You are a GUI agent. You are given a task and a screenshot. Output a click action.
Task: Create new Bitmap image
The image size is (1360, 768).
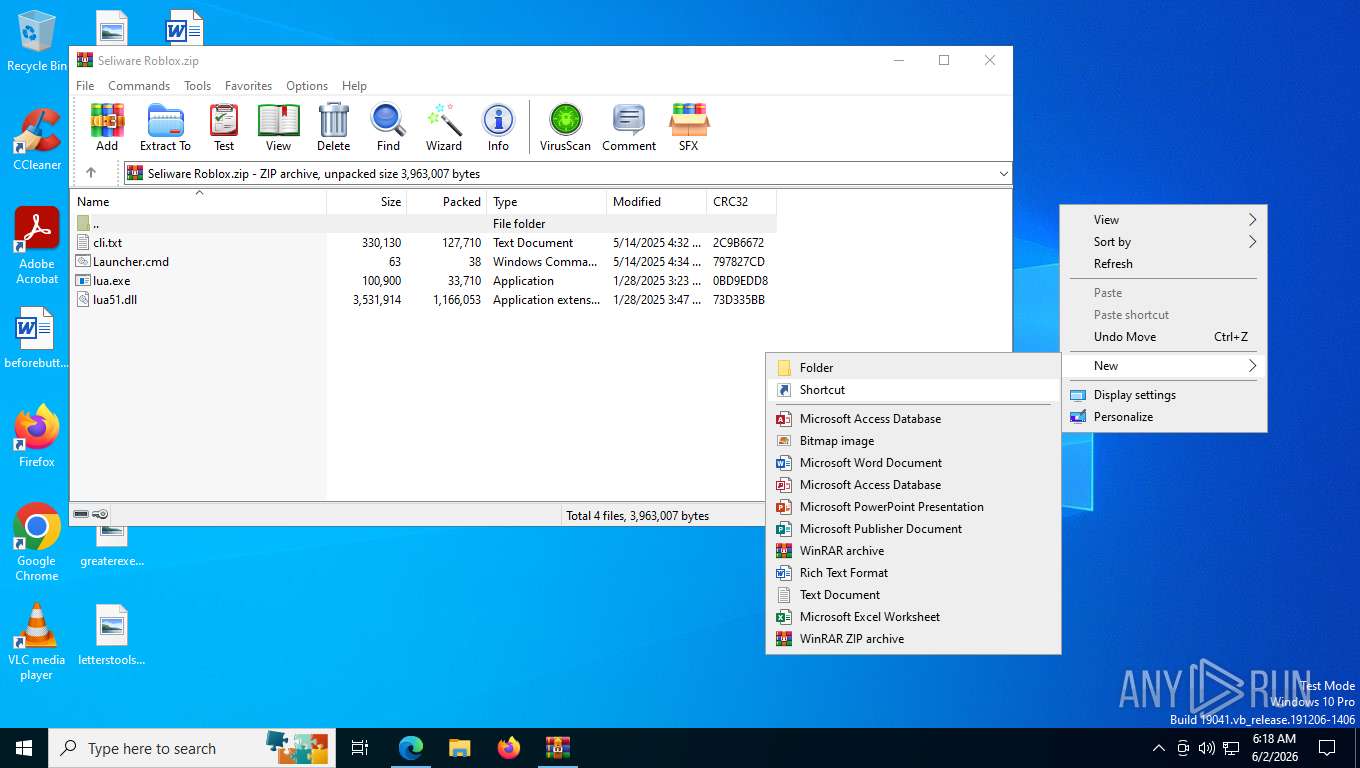click(x=913, y=441)
